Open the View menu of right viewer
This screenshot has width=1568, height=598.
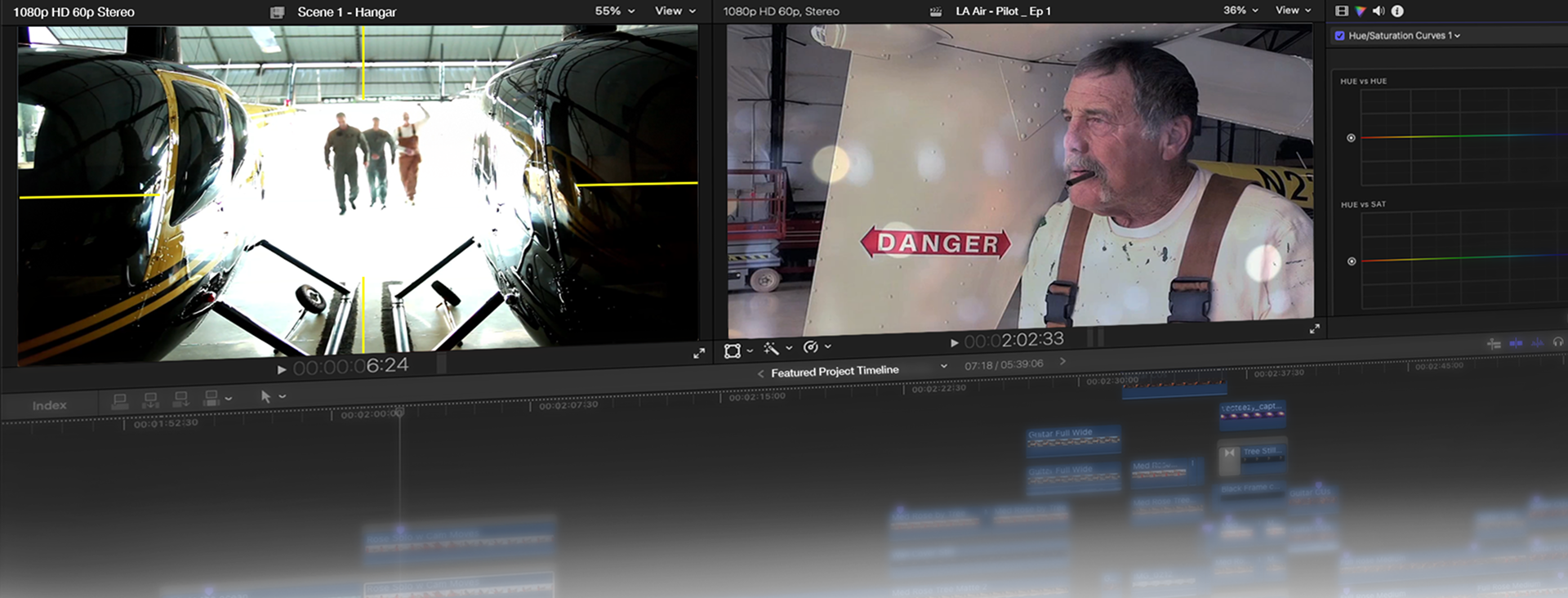pos(1293,11)
